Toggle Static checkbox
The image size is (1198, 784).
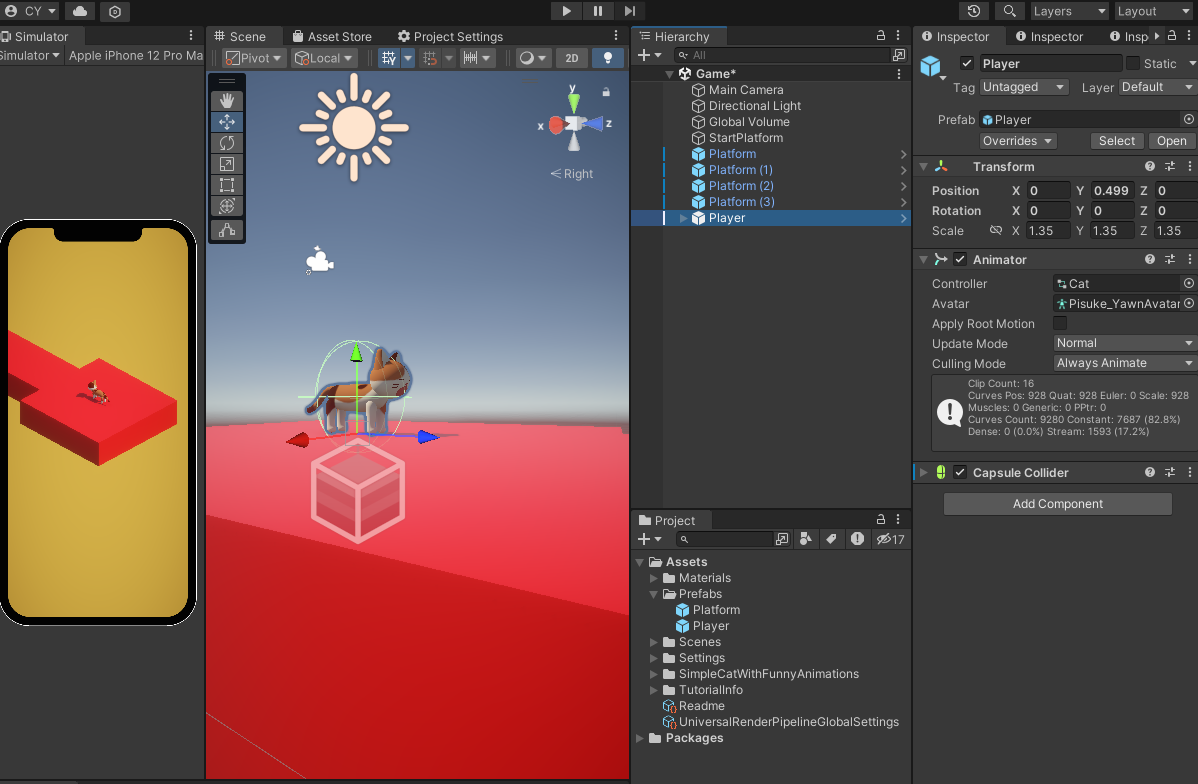click(1132, 63)
